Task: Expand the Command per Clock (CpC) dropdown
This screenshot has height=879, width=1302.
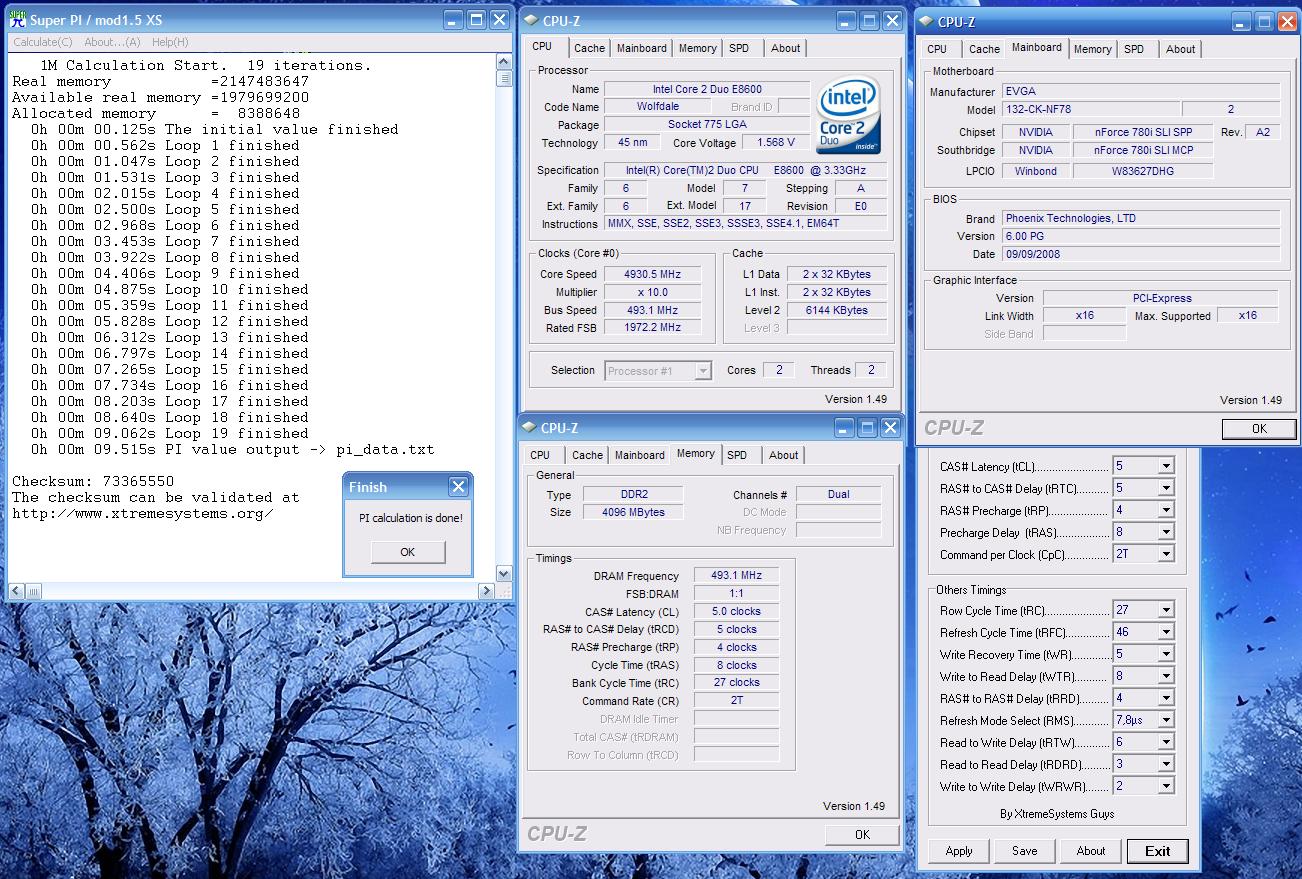Action: [x=1165, y=554]
